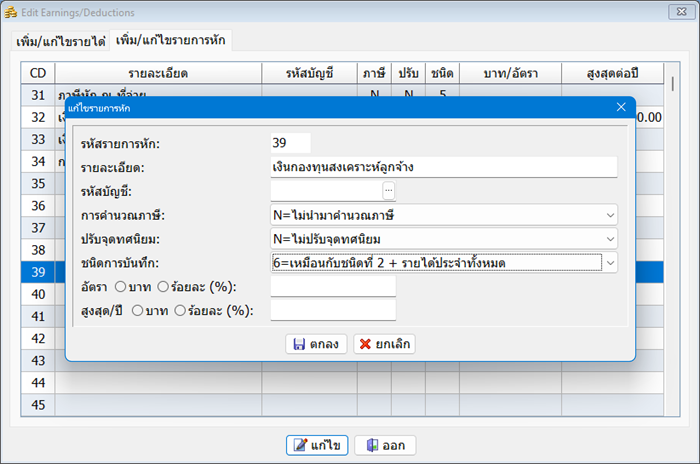The height and width of the screenshot is (464, 700).
Task: Click the รายละเอียด text field
Action: [443, 167]
